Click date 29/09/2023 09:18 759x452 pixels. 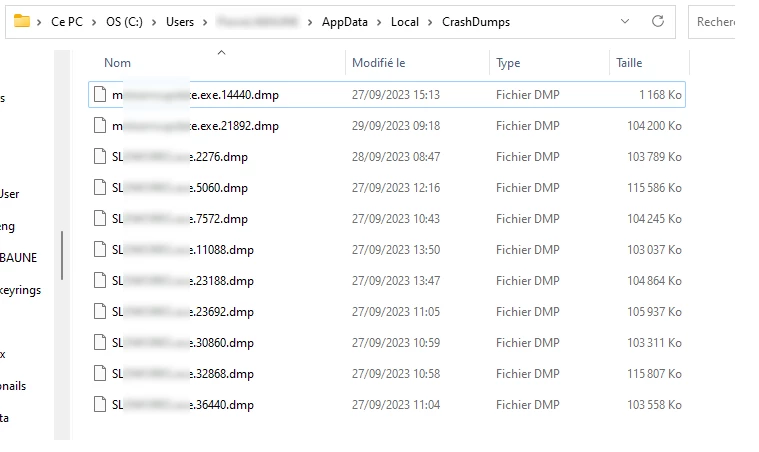coord(396,126)
